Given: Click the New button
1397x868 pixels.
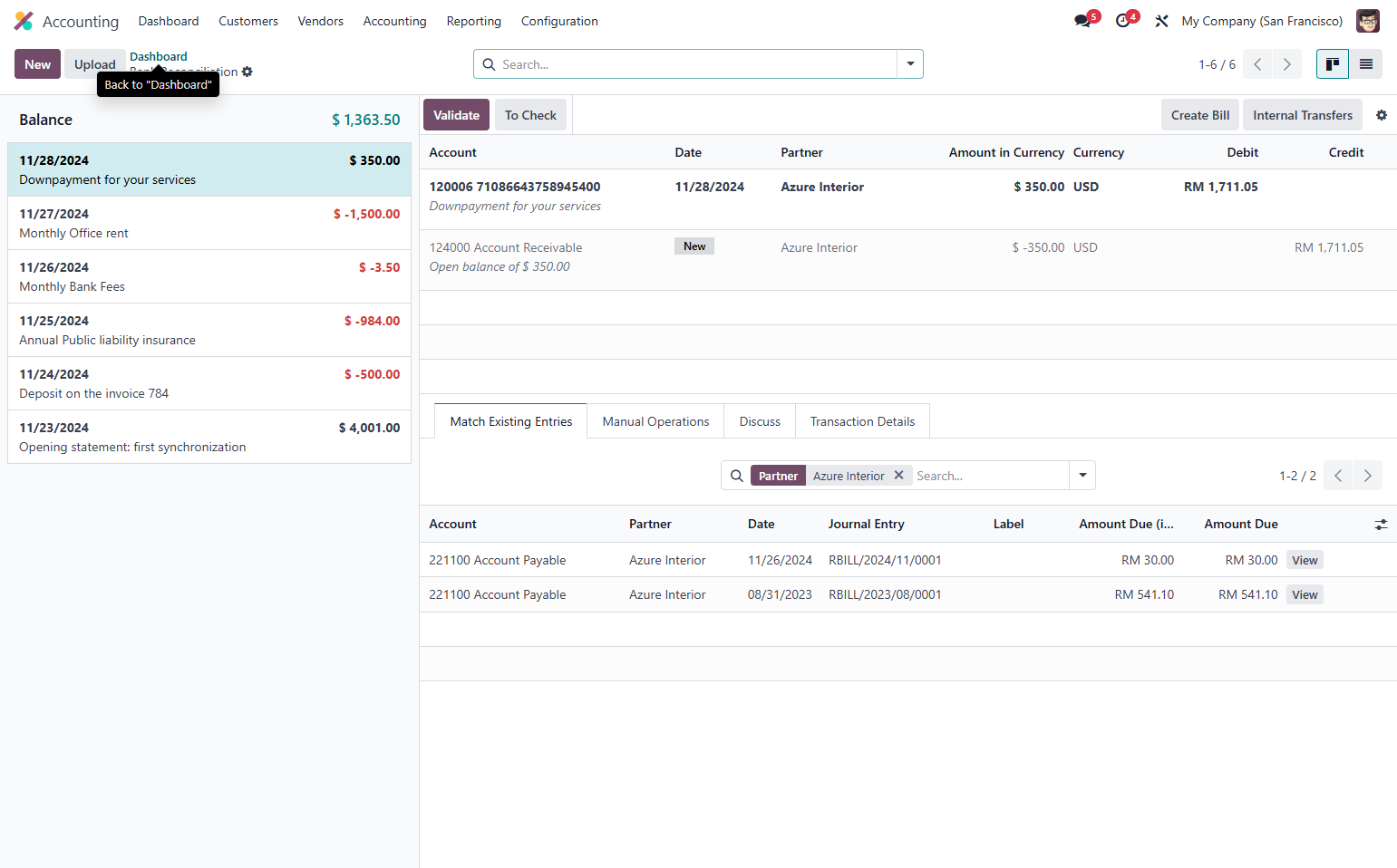Looking at the screenshot, I should click(x=37, y=64).
